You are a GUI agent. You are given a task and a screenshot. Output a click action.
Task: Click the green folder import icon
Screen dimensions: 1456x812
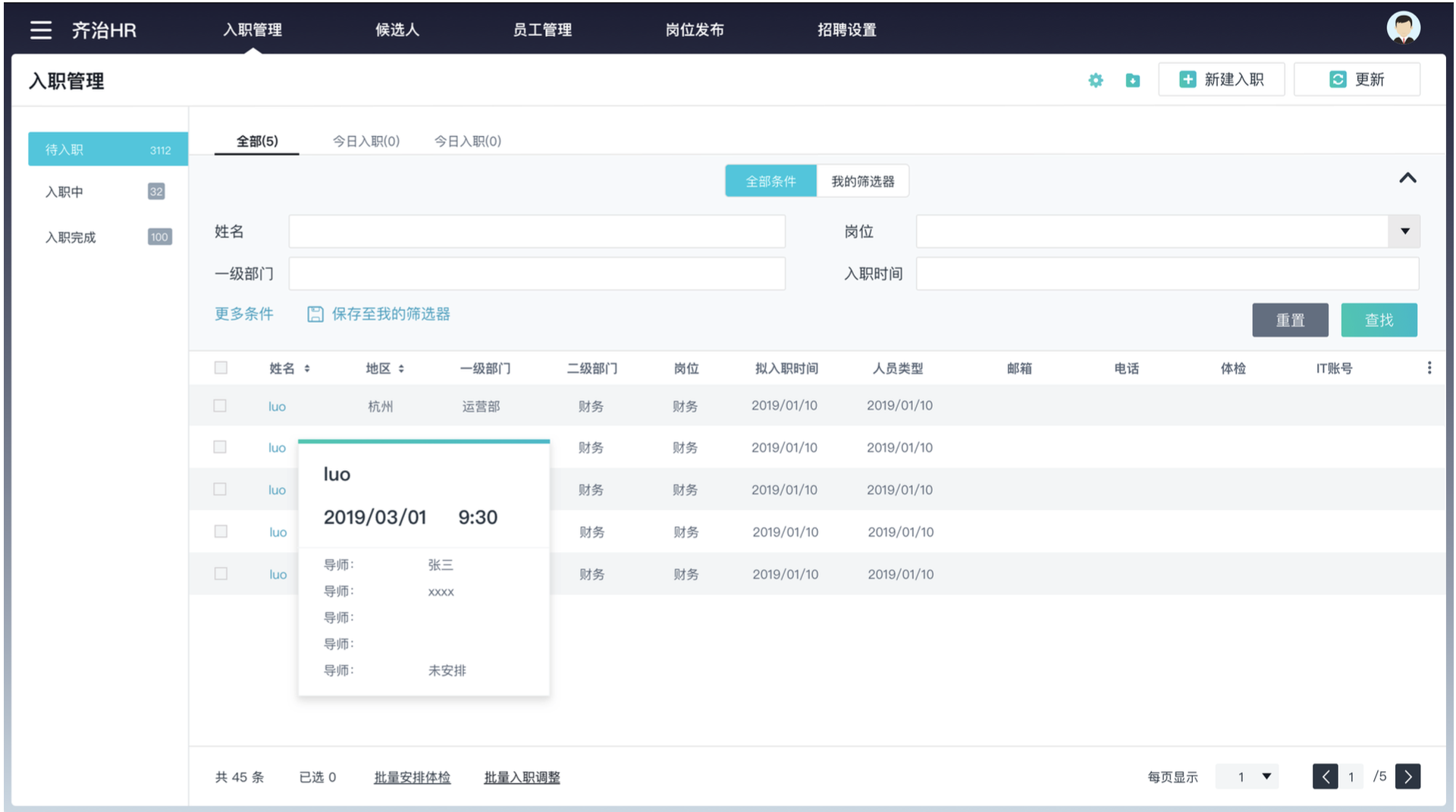click(x=1132, y=80)
